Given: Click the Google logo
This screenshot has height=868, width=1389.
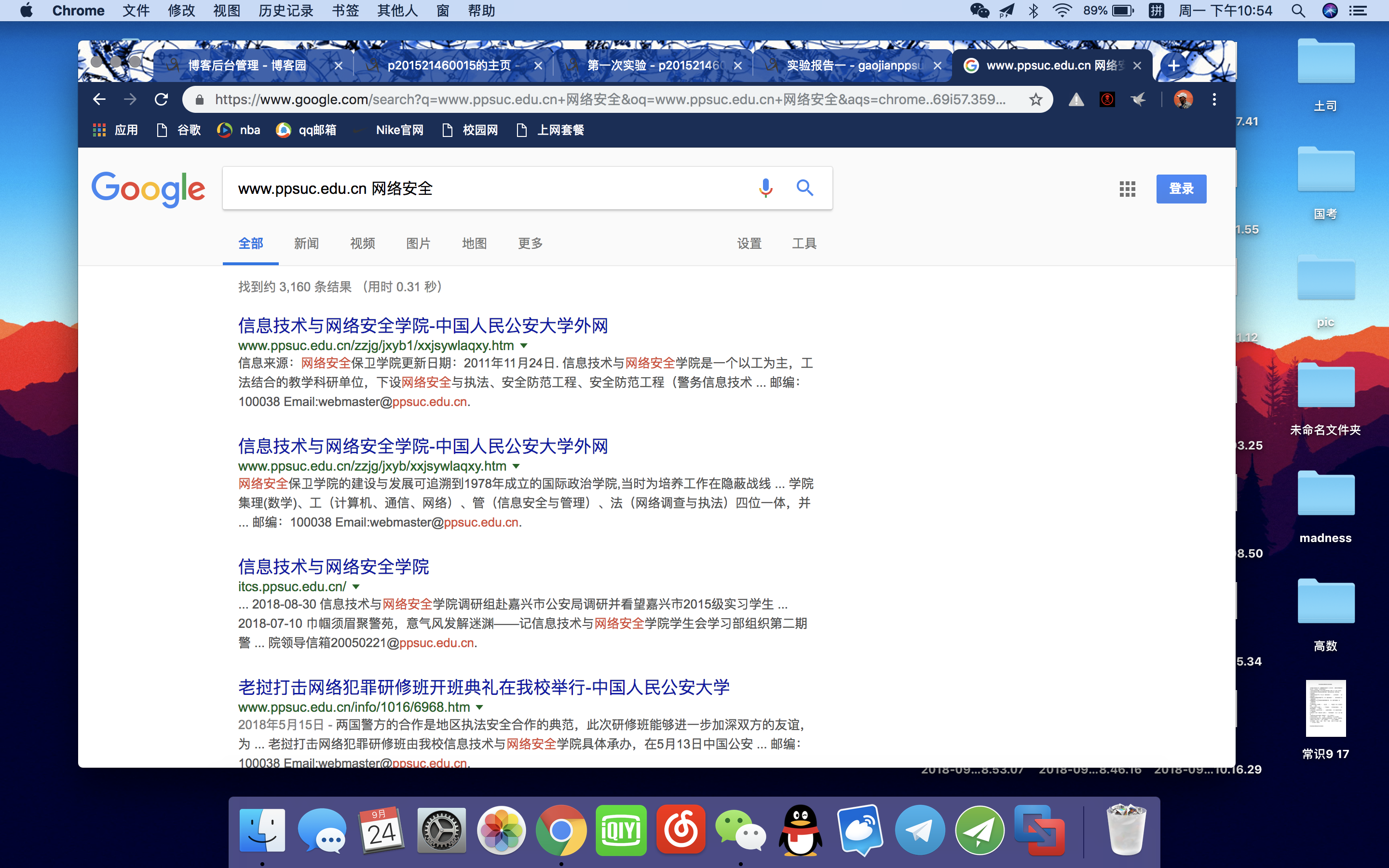Looking at the screenshot, I should (x=148, y=189).
